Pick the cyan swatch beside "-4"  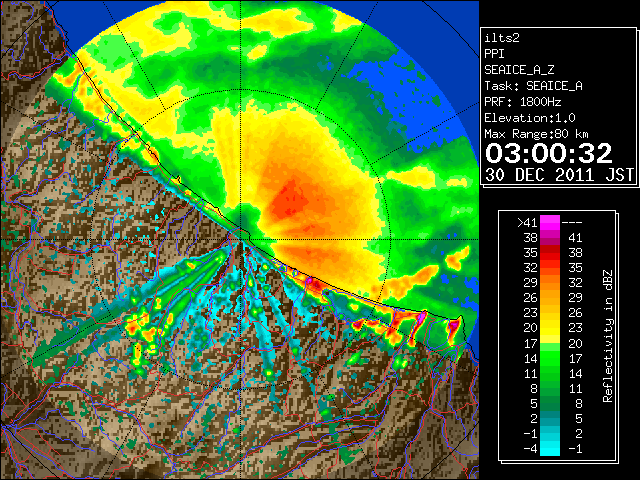(x=550, y=449)
